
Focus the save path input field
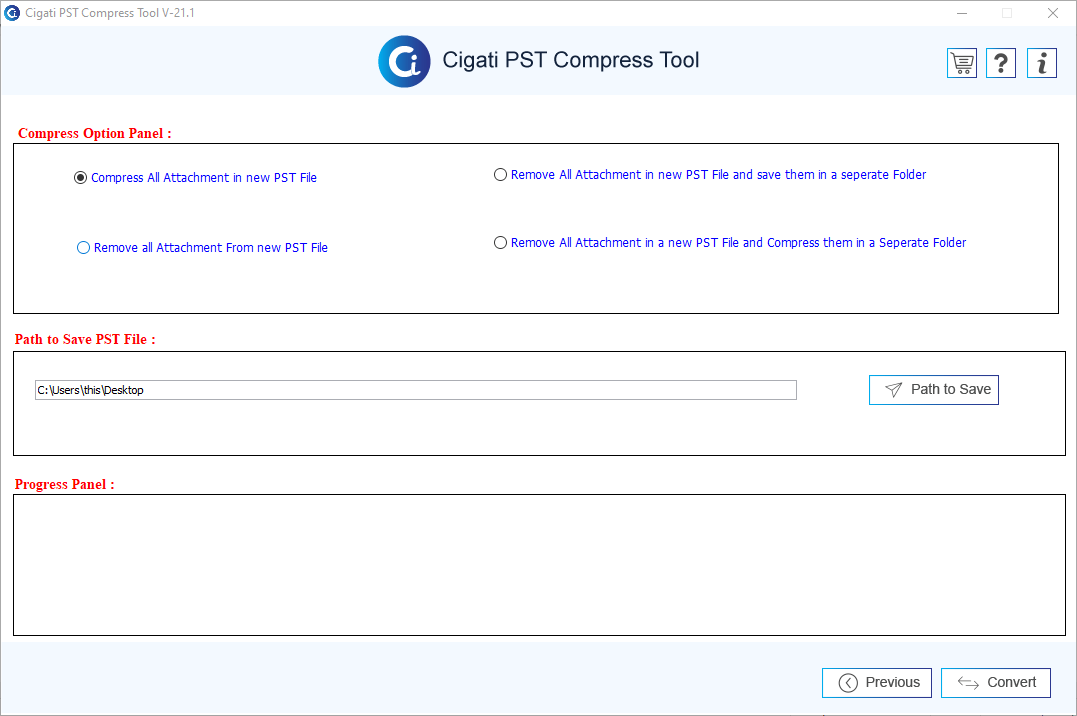point(416,390)
